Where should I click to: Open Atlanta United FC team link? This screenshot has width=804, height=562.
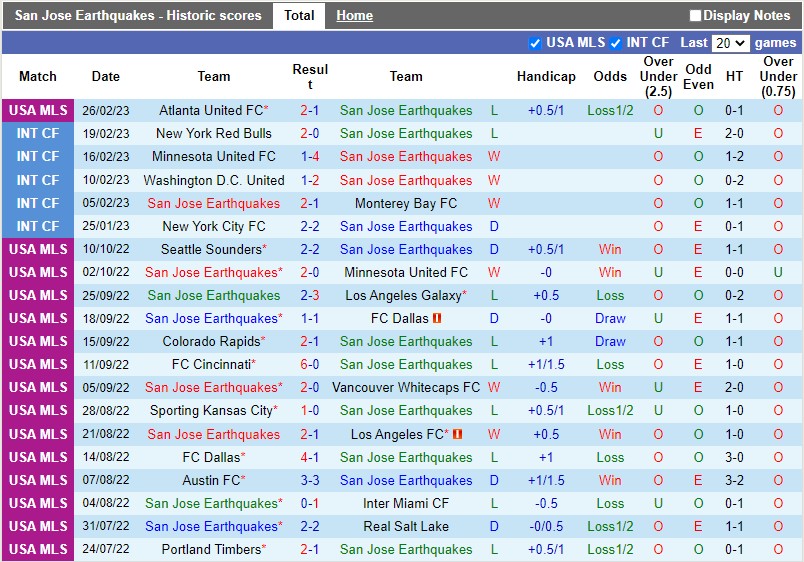pos(211,110)
